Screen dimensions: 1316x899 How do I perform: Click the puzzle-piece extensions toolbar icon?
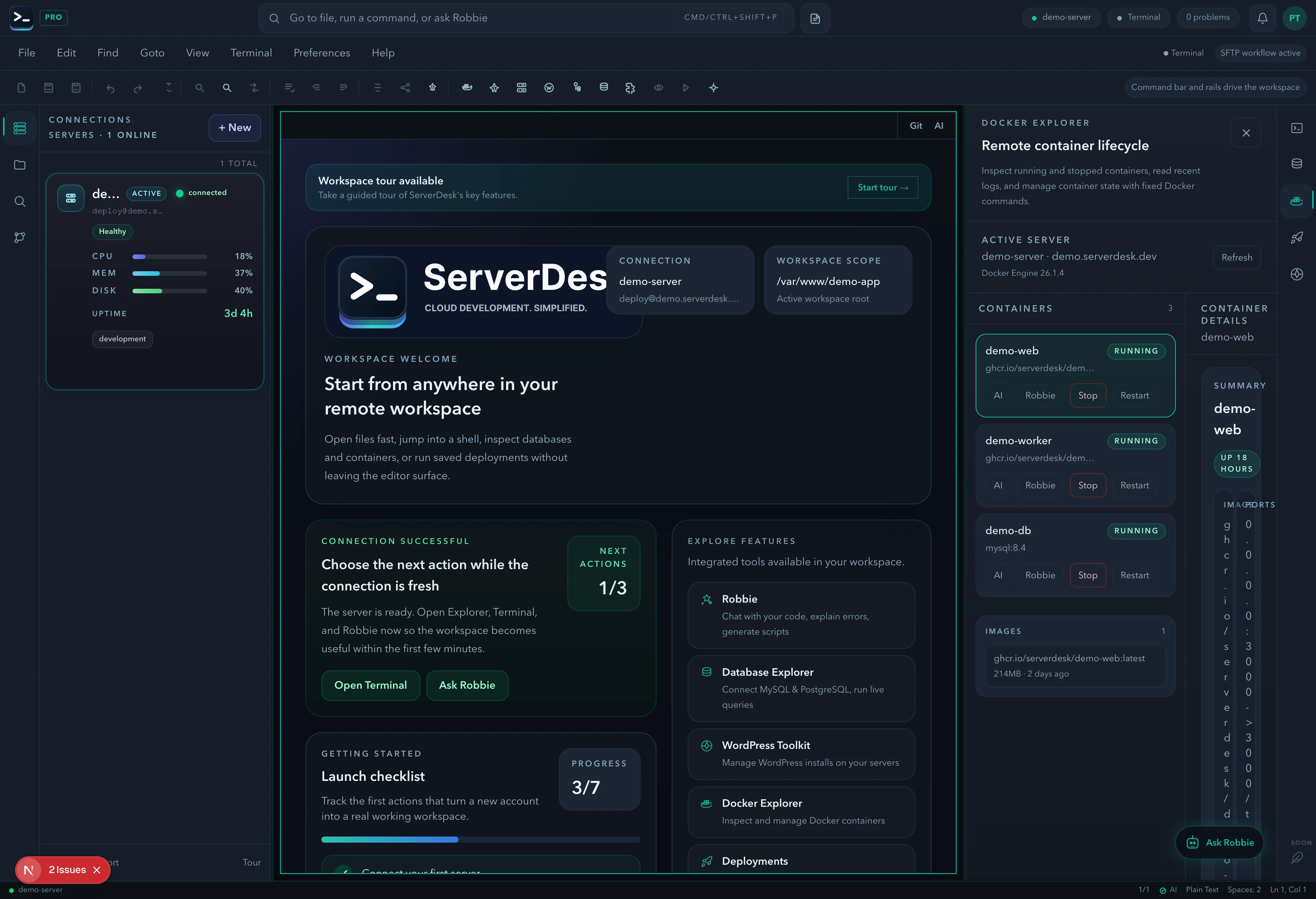(x=630, y=88)
